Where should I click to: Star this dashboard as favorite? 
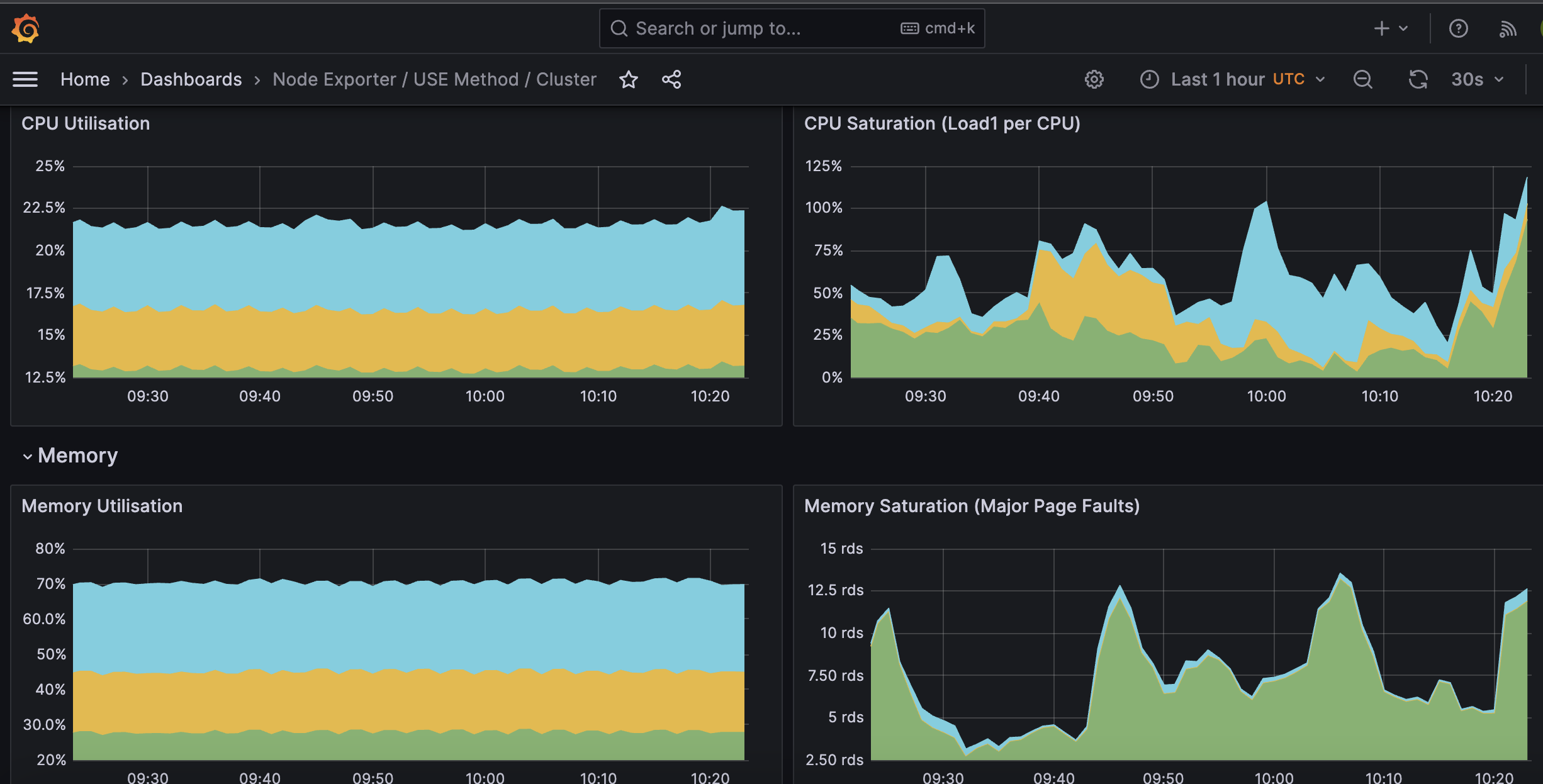pos(628,79)
